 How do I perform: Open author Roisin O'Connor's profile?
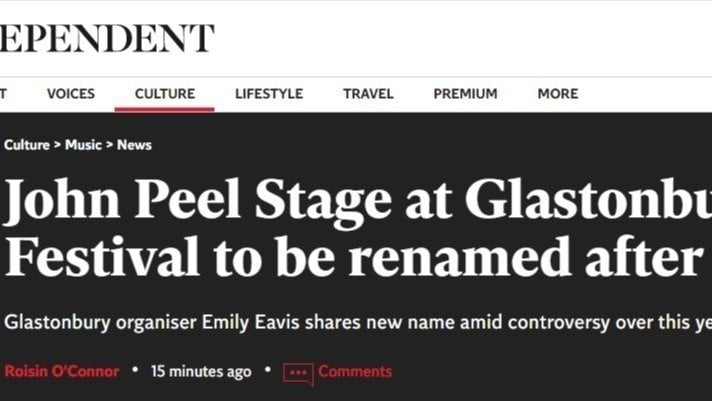(x=62, y=372)
